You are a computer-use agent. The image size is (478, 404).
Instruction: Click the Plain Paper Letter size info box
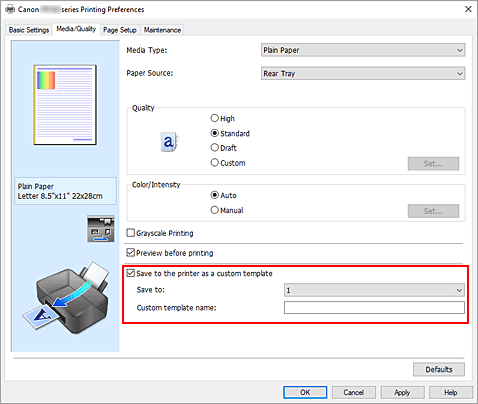(65, 191)
